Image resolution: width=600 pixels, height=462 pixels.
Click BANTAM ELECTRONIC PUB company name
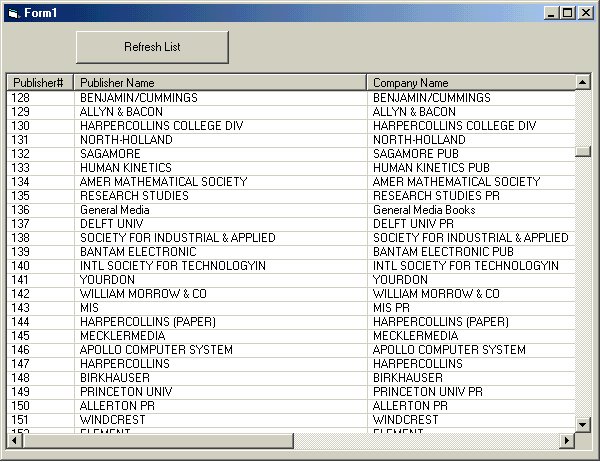pos(443,252)
